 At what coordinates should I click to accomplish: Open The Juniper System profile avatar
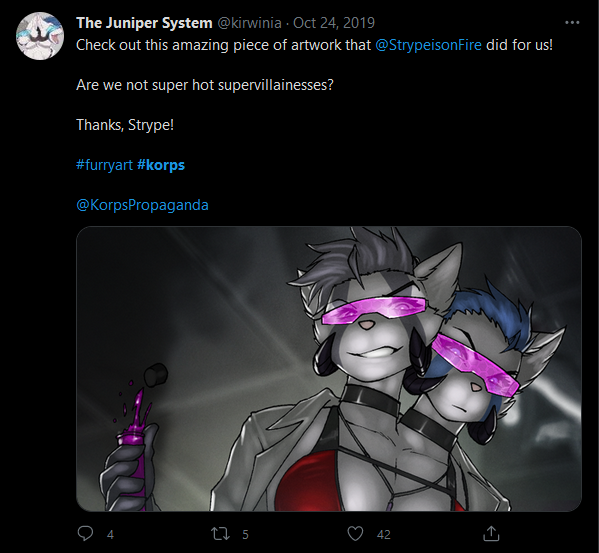40,36
